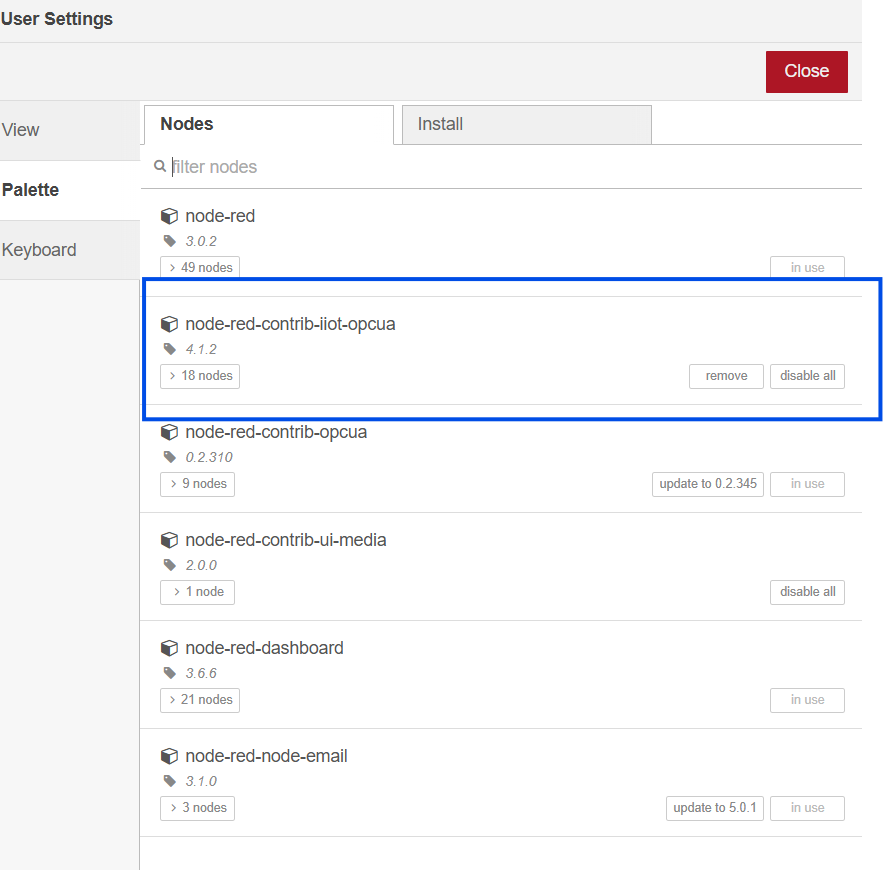This screenshot has width=883, height=870.
Task: Click the in use button for node-red
Action: click(808, 267)
